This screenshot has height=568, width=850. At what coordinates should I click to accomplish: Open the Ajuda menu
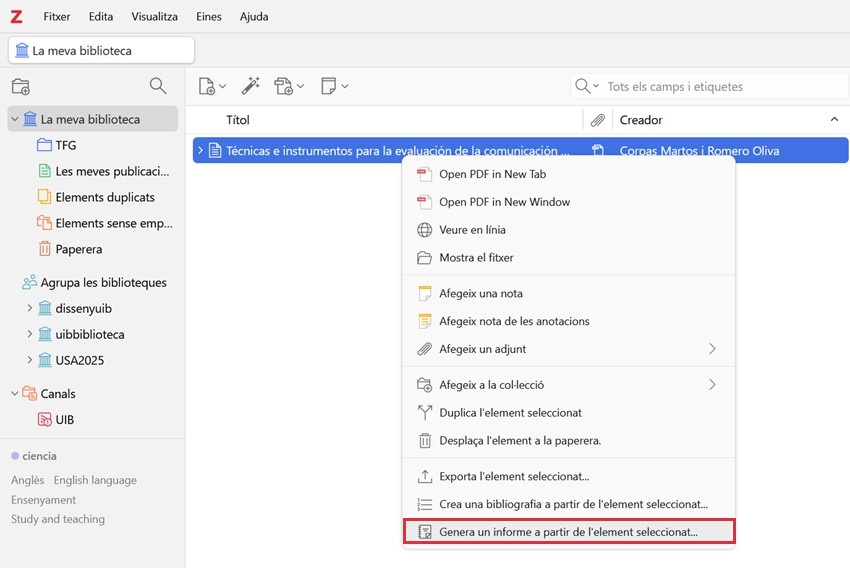254,17
